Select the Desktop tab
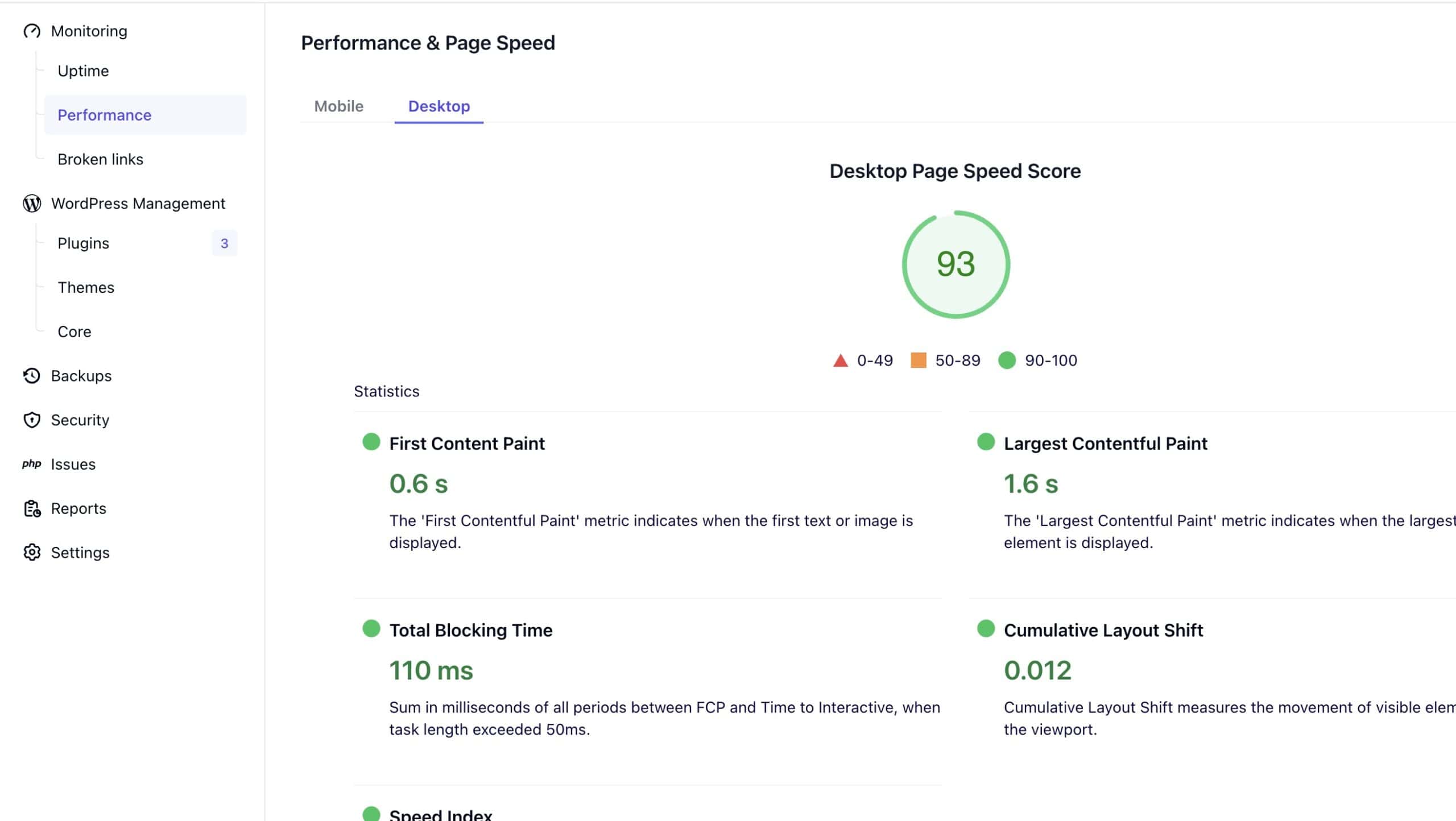Viewport: 1456px width, 821px height. point(439,106)
